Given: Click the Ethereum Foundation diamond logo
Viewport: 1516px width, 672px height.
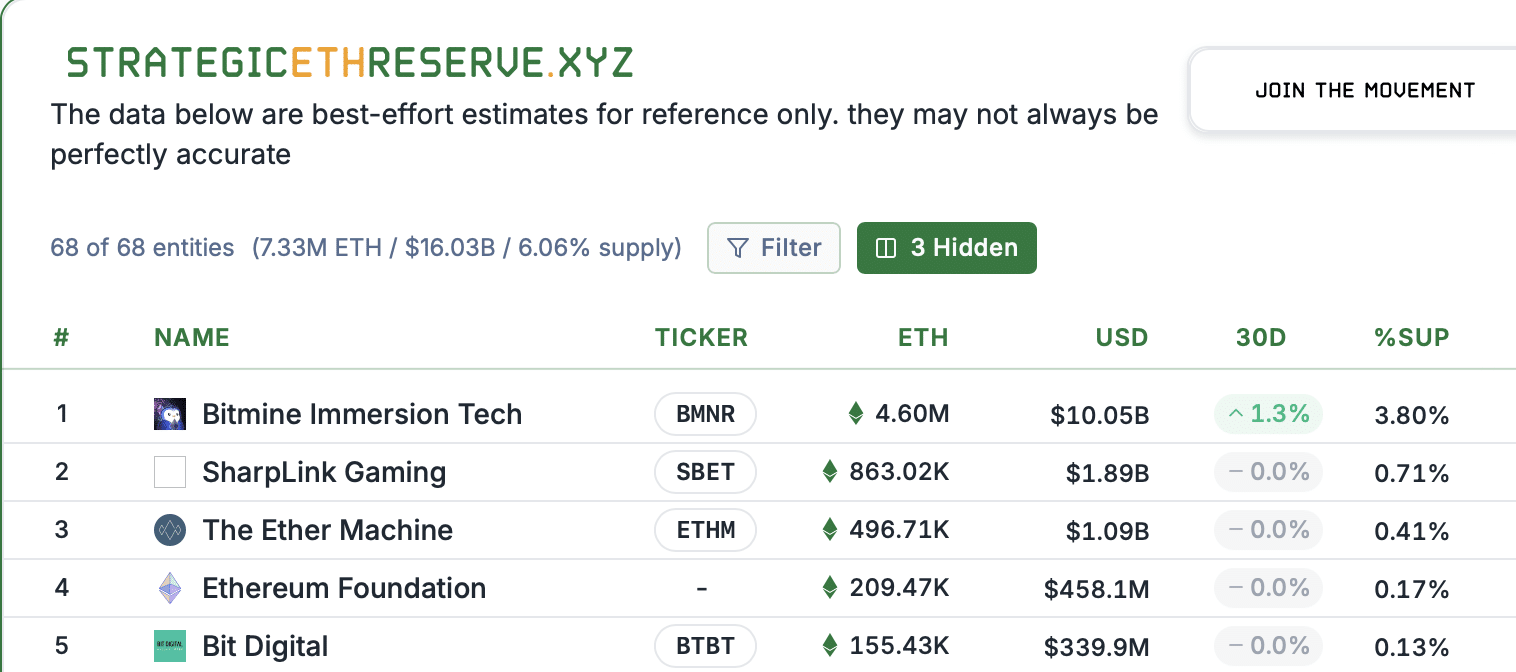Looking at the screenshot, I should [170, 588].
